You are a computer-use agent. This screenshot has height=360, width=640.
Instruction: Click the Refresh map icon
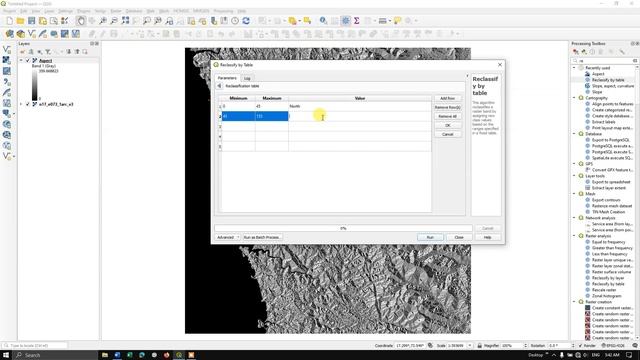click(x=246, y=21)
